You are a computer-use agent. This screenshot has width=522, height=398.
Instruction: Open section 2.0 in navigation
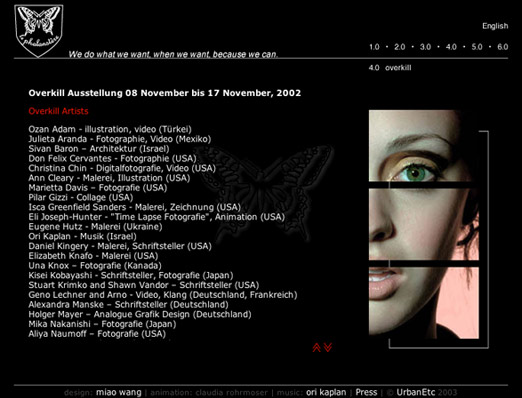pos(400,47)
